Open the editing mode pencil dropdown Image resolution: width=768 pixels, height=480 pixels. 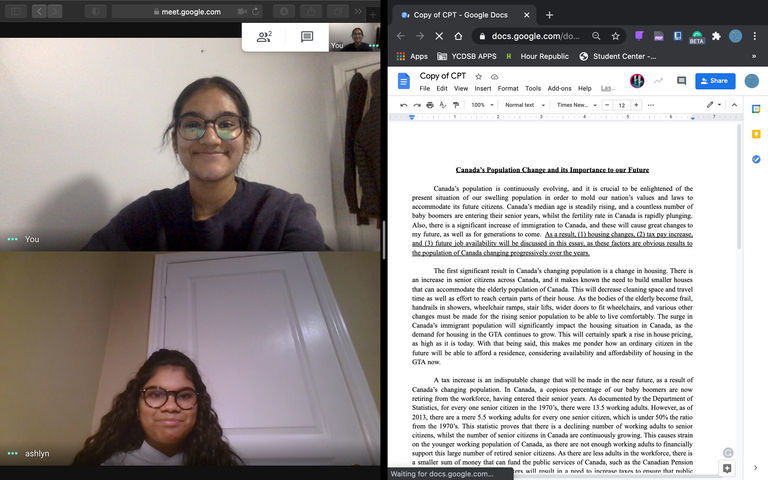click(x=714, y=105)
